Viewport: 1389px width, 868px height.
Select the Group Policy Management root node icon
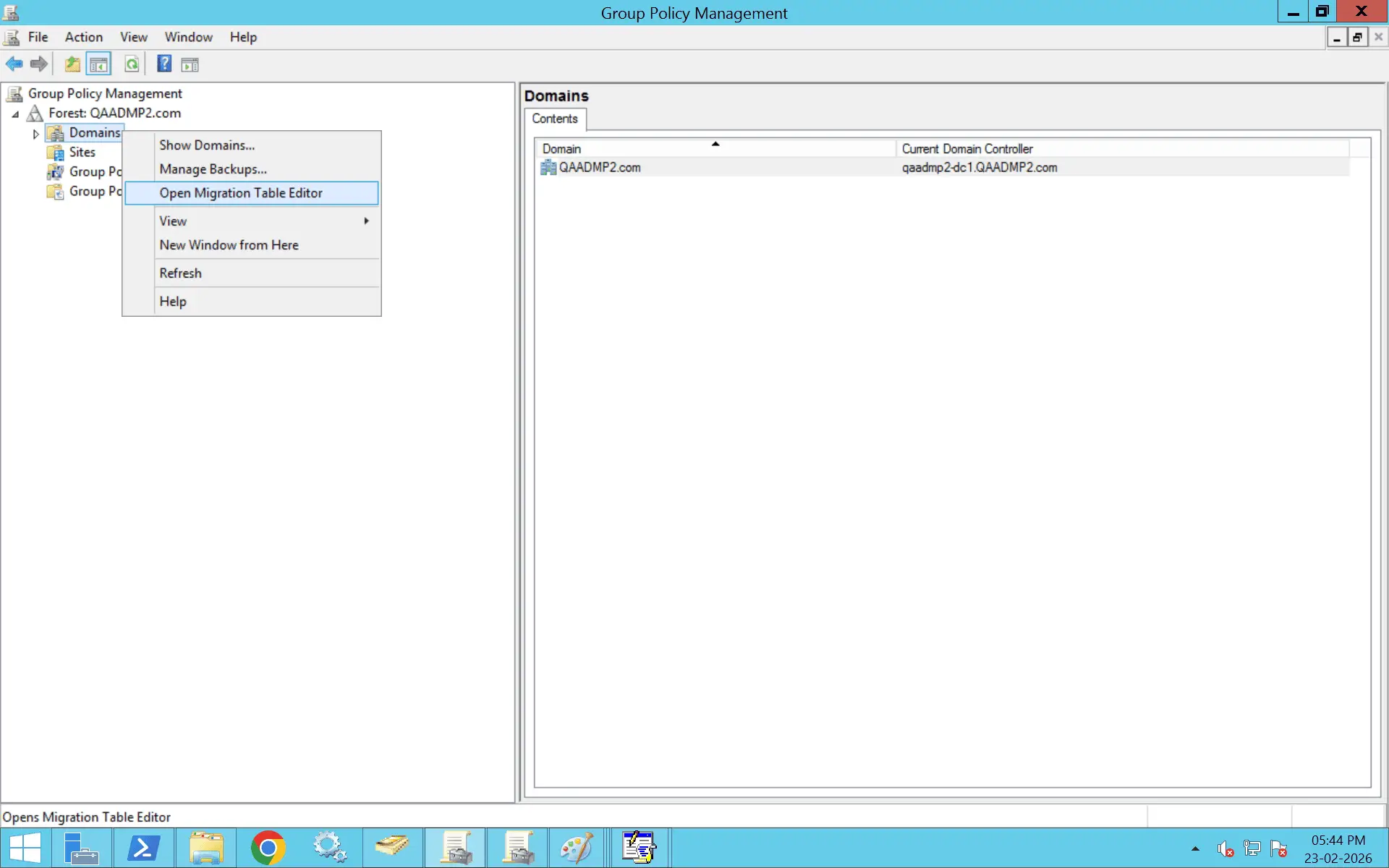click(x=14, y=93)
